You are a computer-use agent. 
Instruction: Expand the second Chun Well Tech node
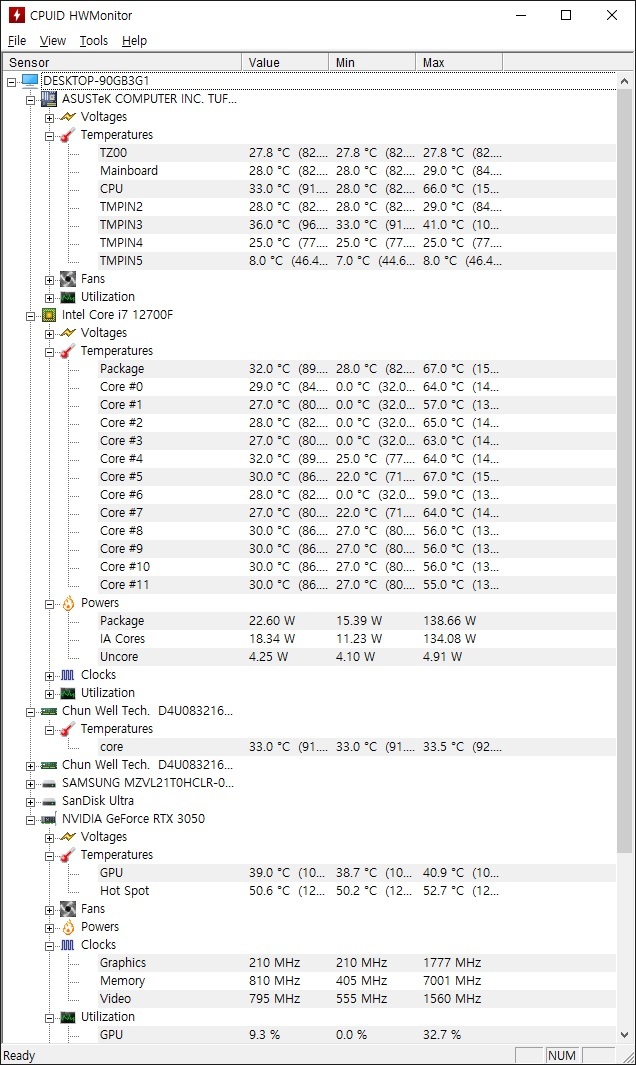[31, 766]
